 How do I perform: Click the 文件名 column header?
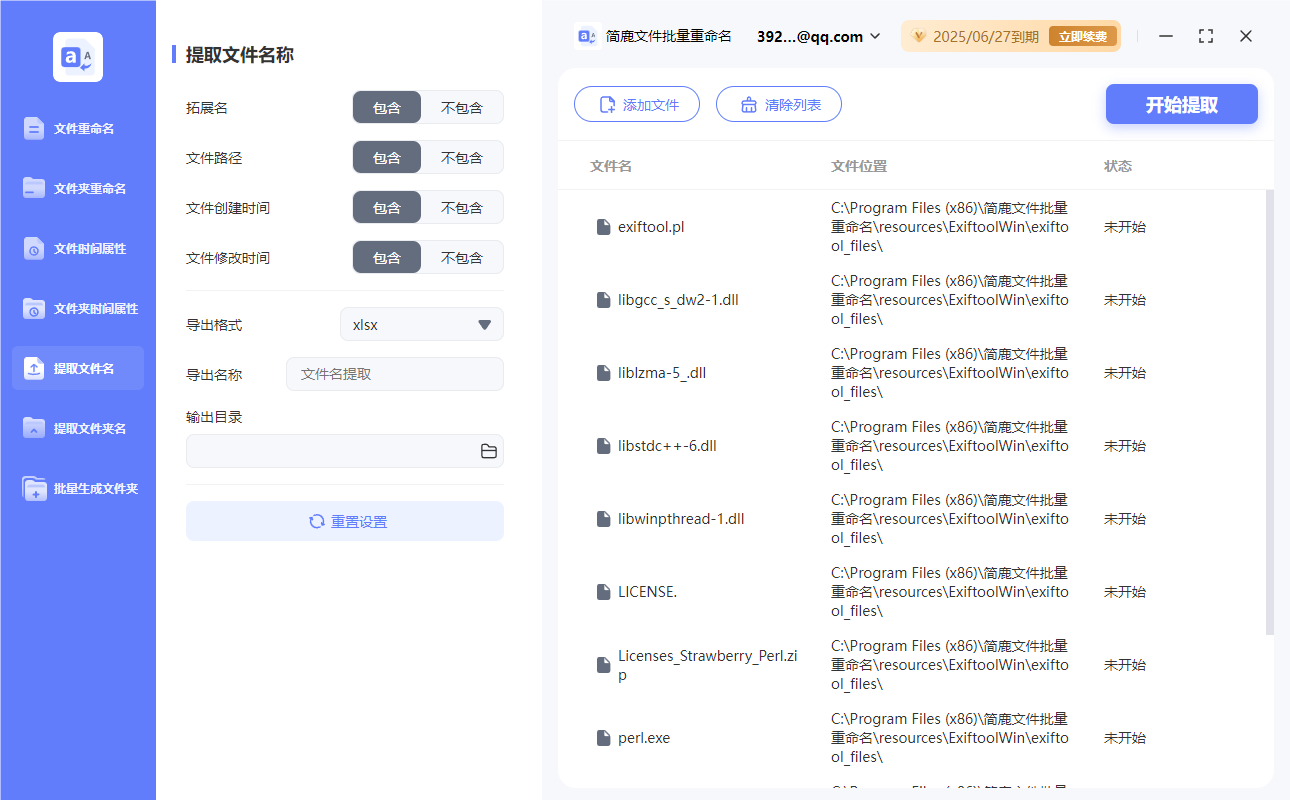611,166
